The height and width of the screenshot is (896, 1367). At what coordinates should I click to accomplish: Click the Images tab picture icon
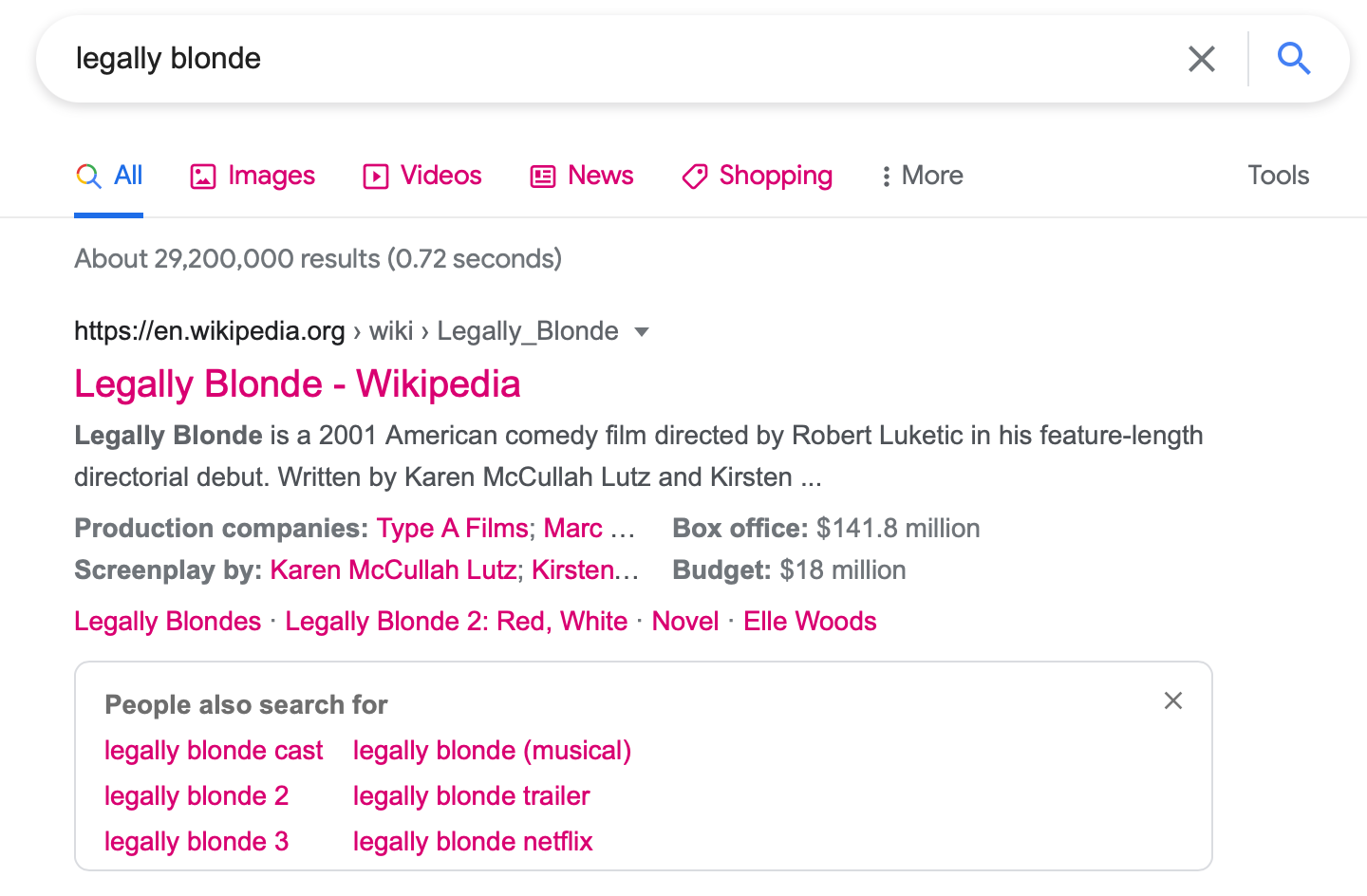point(203,177)
